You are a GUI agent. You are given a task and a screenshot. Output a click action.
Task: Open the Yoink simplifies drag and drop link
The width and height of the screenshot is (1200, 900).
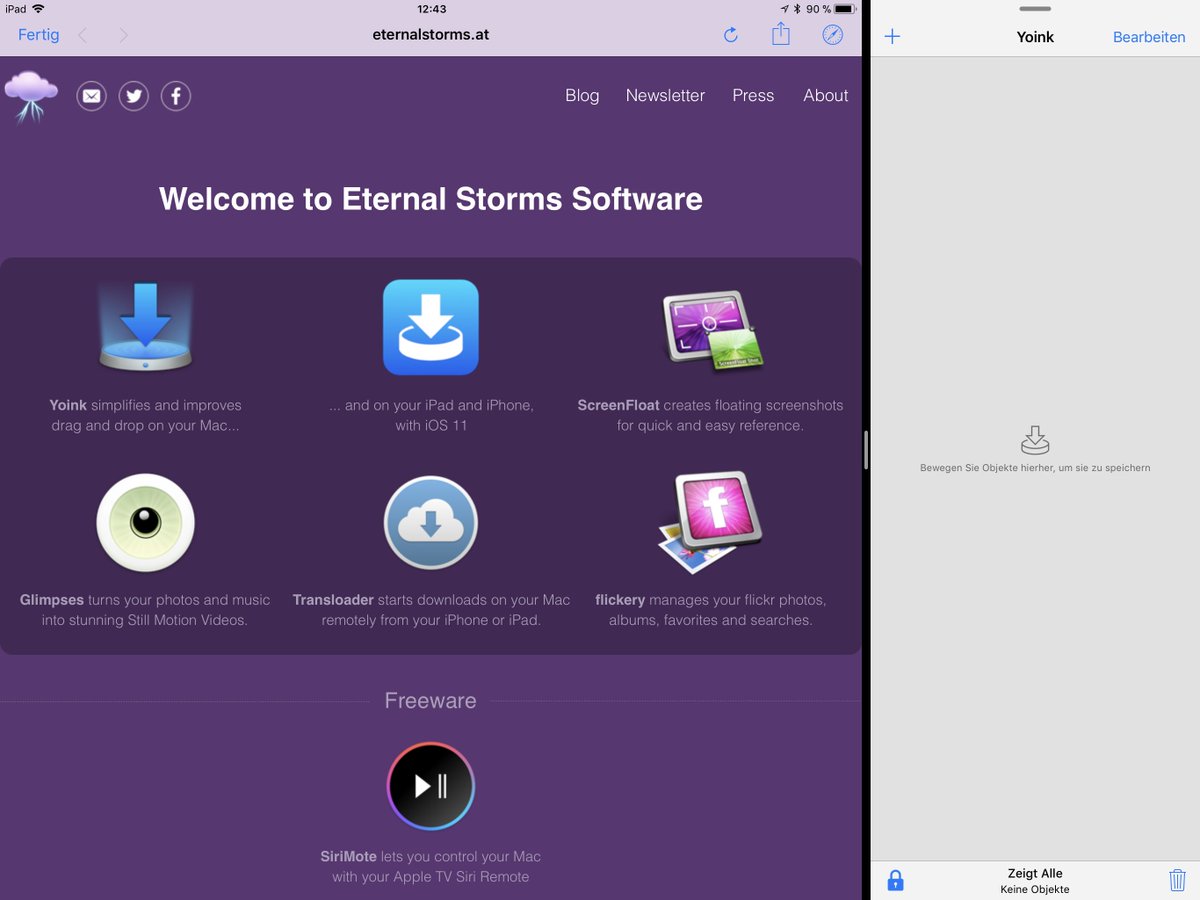tap(146, 415)
